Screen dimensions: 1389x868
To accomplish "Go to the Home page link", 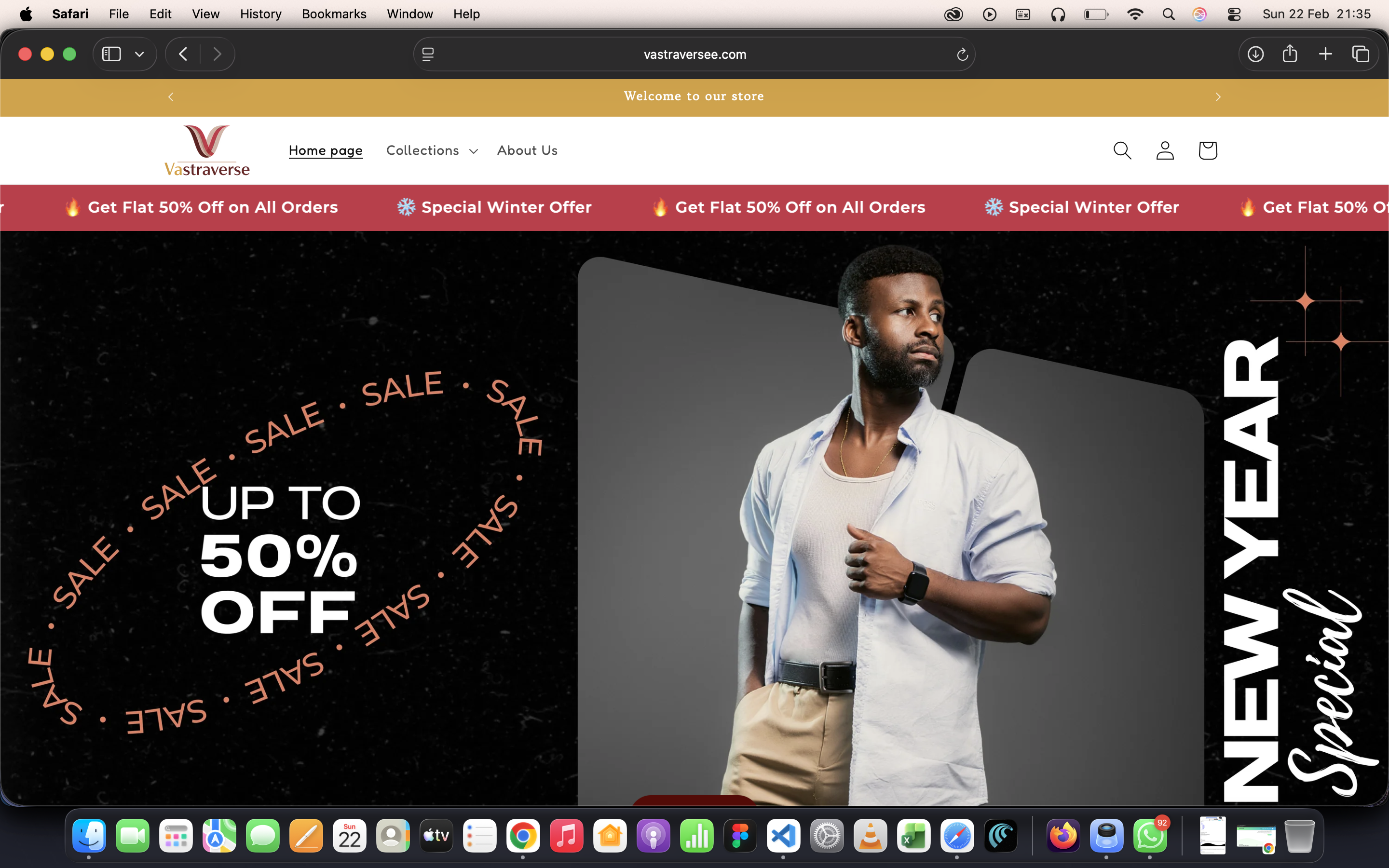I will [326, 150].
